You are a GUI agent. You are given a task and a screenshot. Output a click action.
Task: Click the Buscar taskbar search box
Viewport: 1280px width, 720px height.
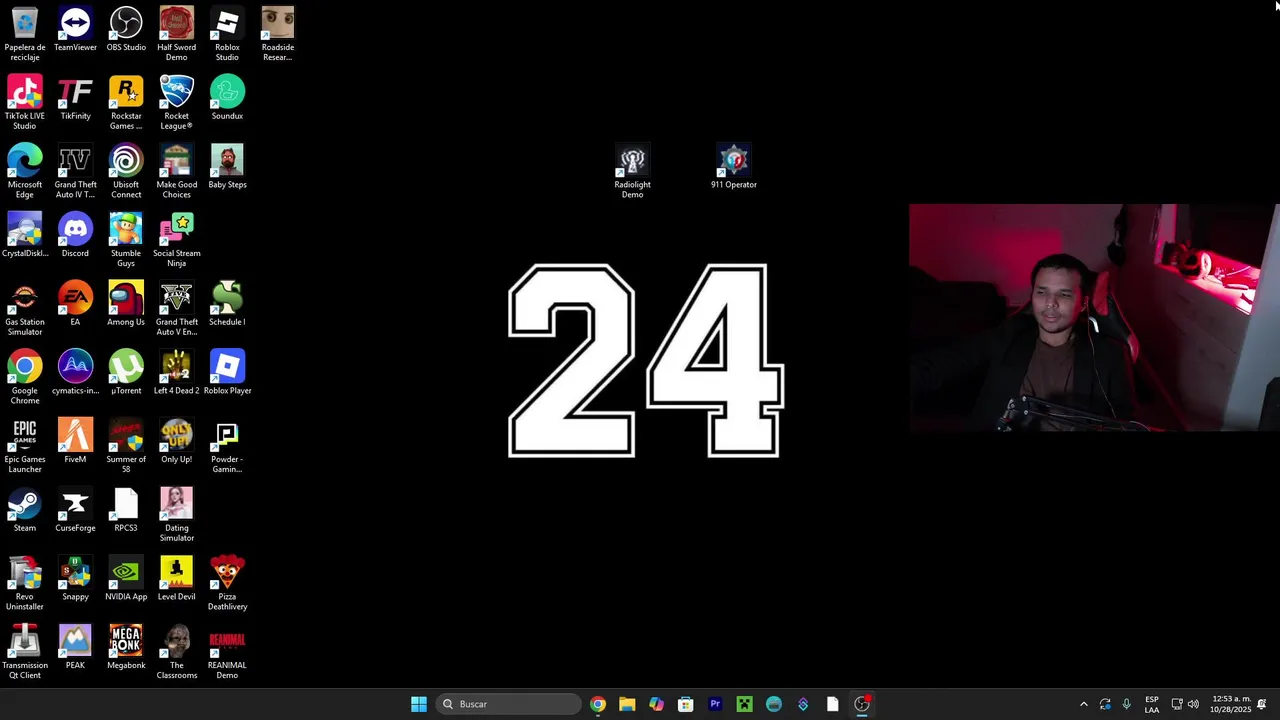pos(510,704)
